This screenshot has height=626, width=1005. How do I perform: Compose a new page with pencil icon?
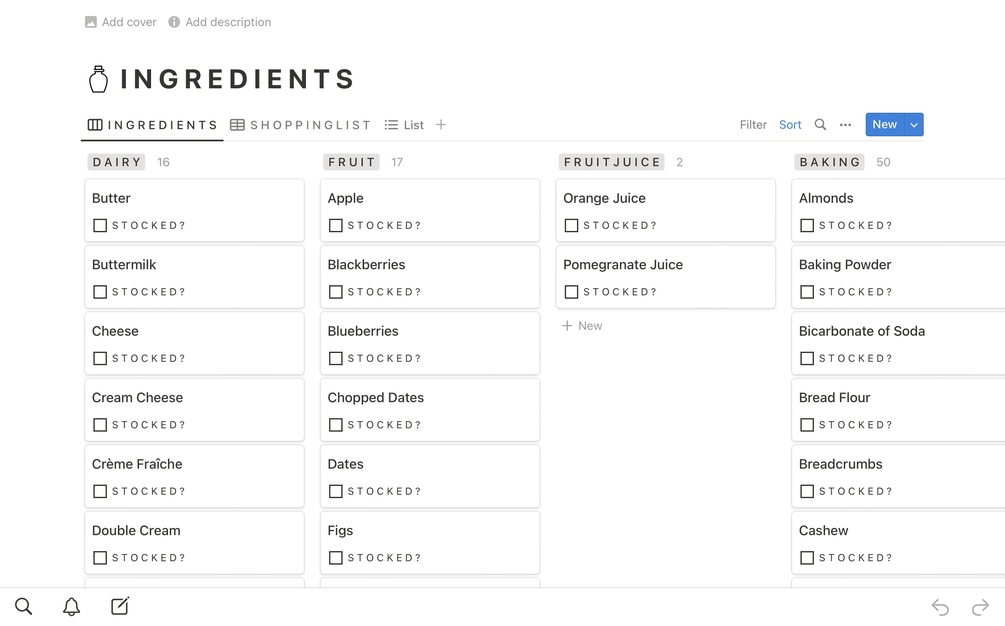click(x=120, y=606)
